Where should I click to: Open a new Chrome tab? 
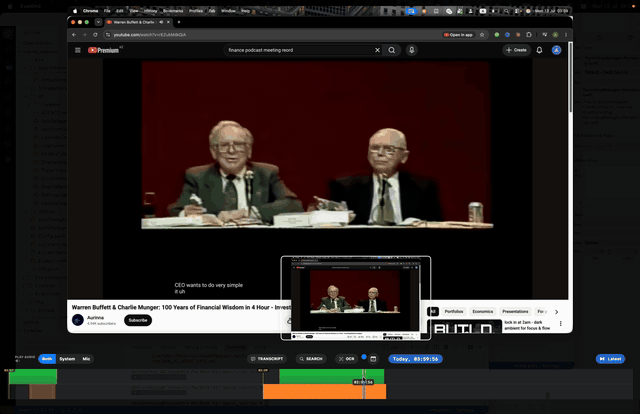[179, 22]
